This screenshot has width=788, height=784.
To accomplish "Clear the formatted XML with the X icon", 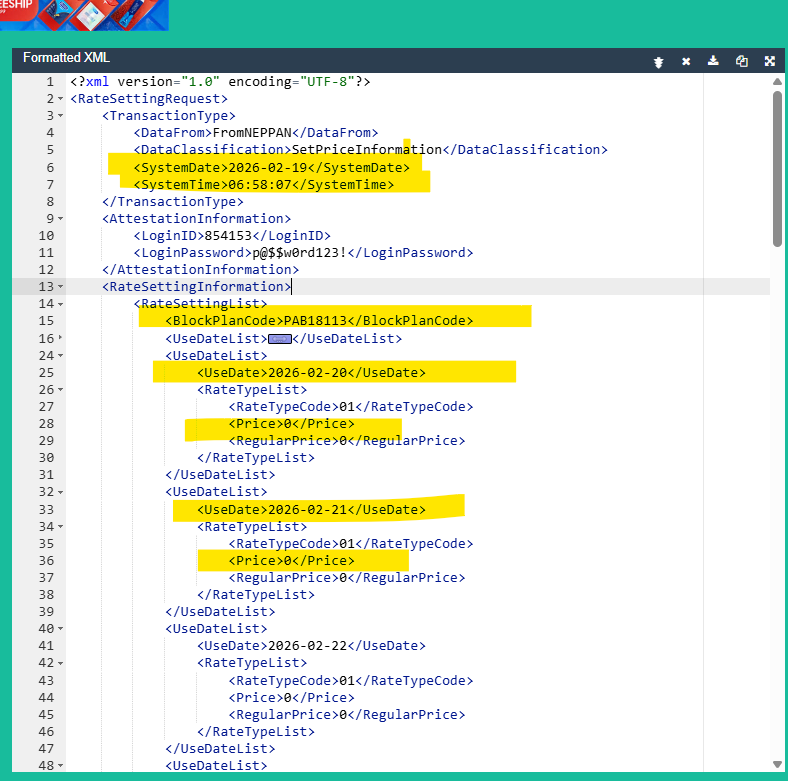I will click(686, 61).
